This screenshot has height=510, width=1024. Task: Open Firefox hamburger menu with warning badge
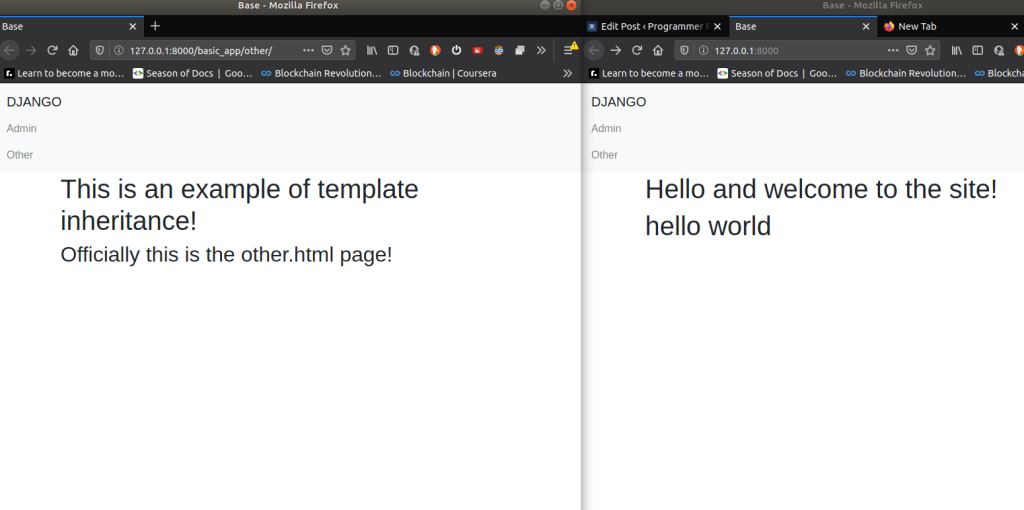(569, 50)
